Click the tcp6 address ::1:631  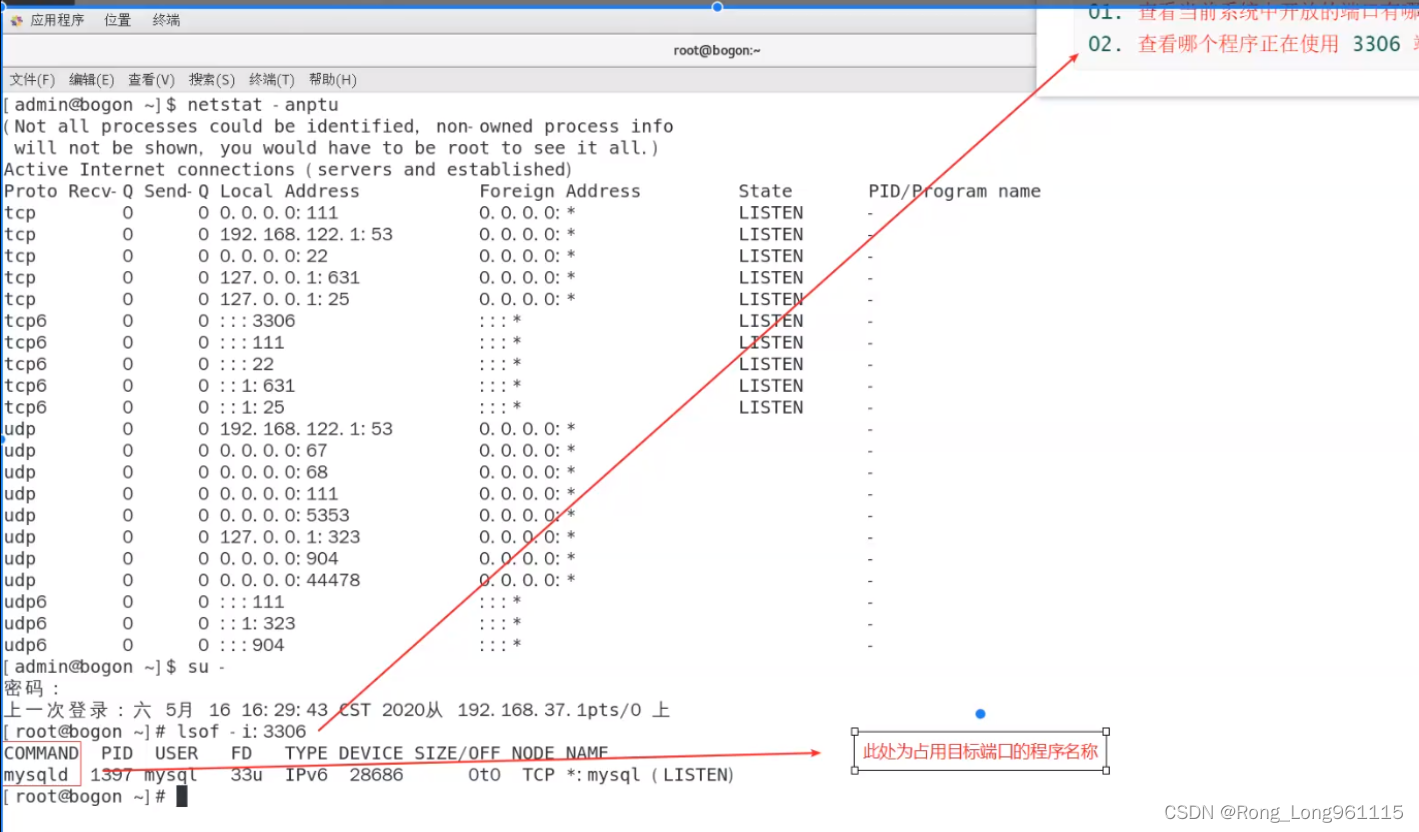[x=258, y=386]
